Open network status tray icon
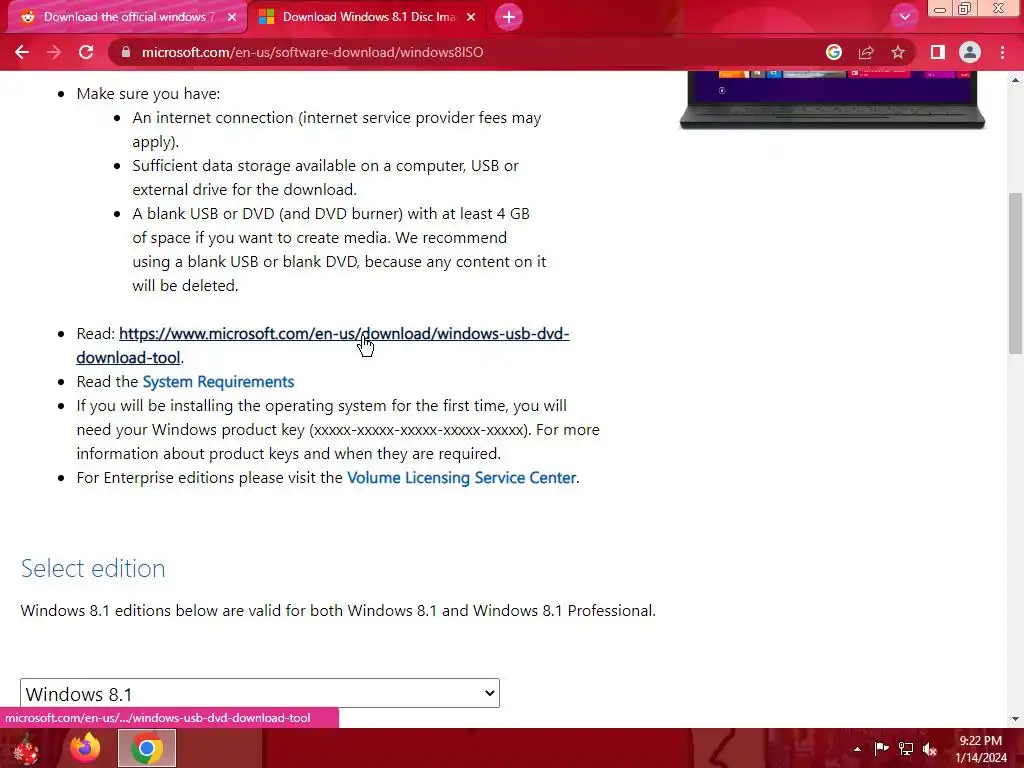The width and height of the screenshot is (1024, 768). pyautogui.click(x=905, y=748)
